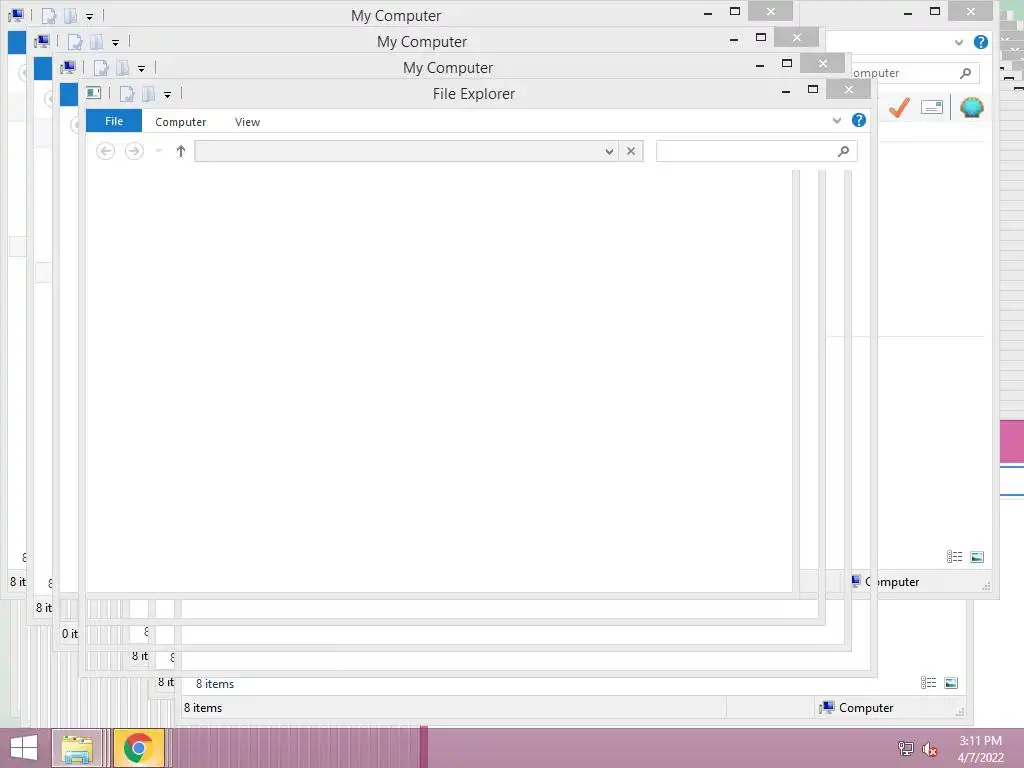The image size is (1024, 768).
Task: Click 'Computer' label in upper right status bar
Action: click(892, 581)
